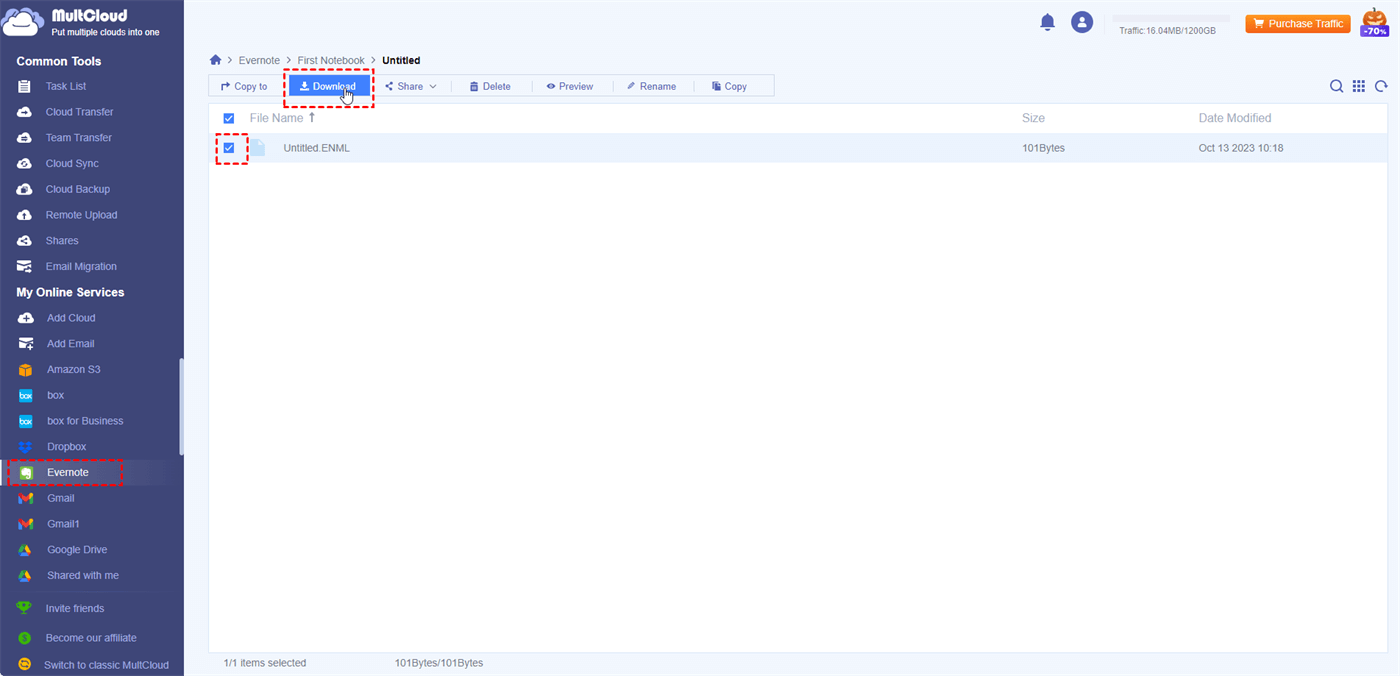This screenshot has height=676, width=1400.
Task: Click the MultCloud logo
Action: coord(80,22)
